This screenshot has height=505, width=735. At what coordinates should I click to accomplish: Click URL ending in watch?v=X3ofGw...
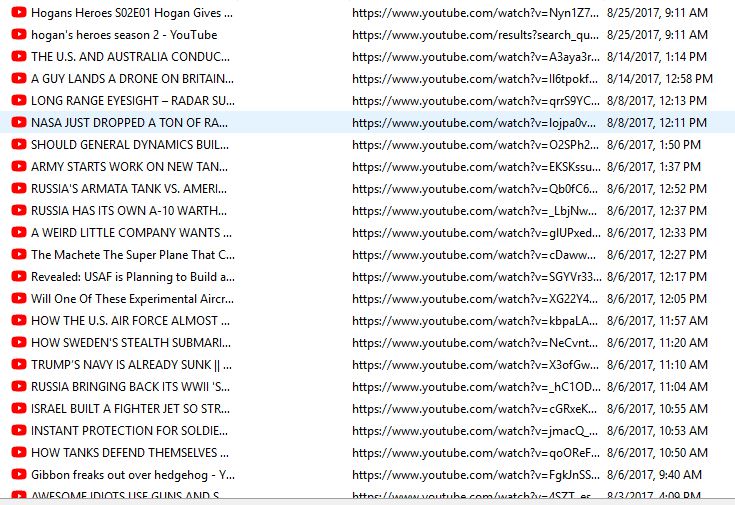click(475, 365)
